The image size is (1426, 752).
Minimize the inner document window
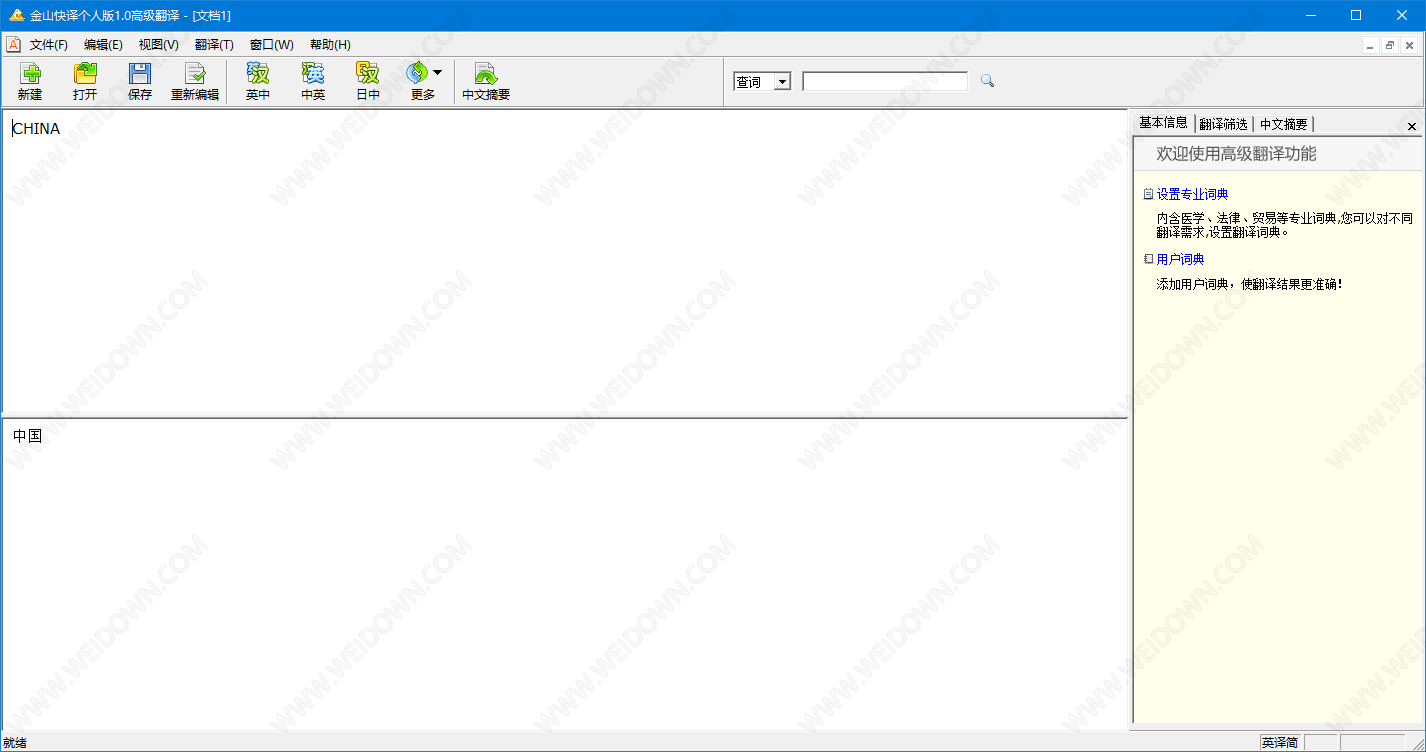[1371, 45]
